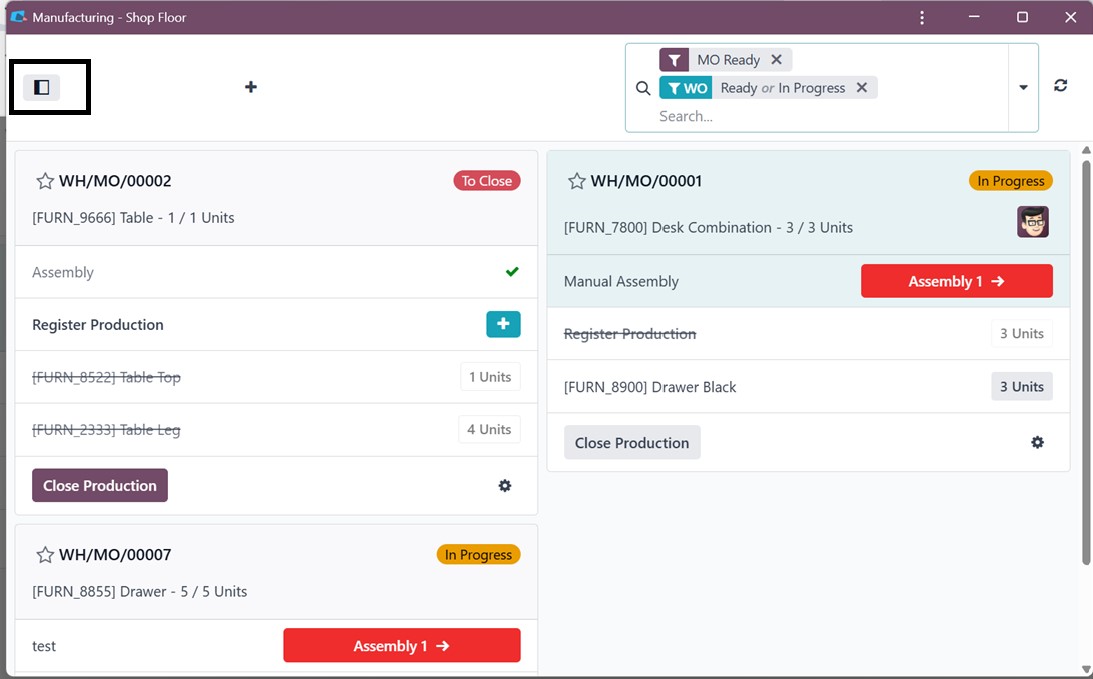The image size is (1093, 679).
Task: Remove the Ready or In Progress filter
Action: tap(862, 88)
